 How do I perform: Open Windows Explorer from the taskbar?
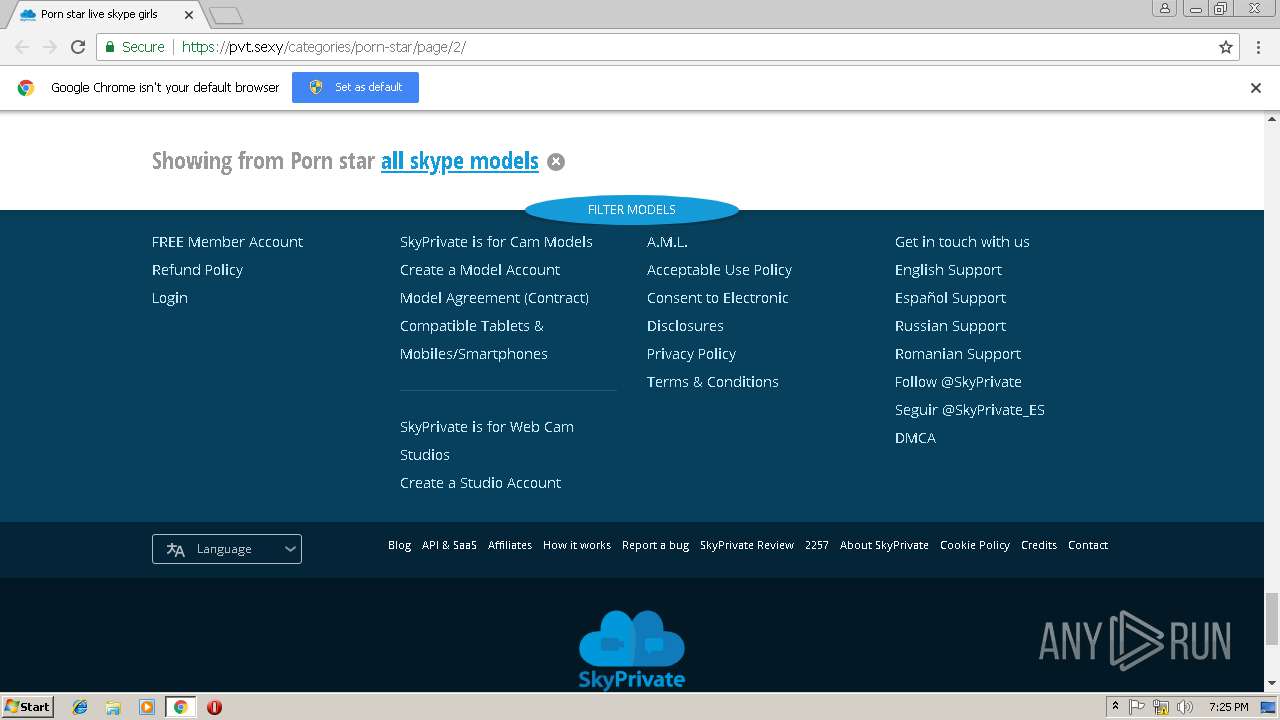pyautogui.click(x=113, y=707)
